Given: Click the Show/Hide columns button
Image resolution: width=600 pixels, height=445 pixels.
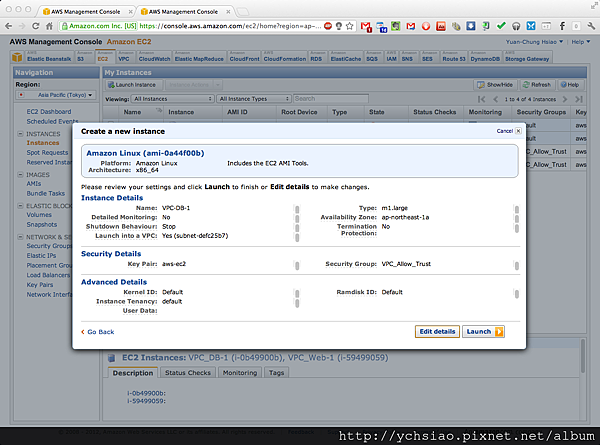Looking at the screenshot, I should tap(495, 85).
